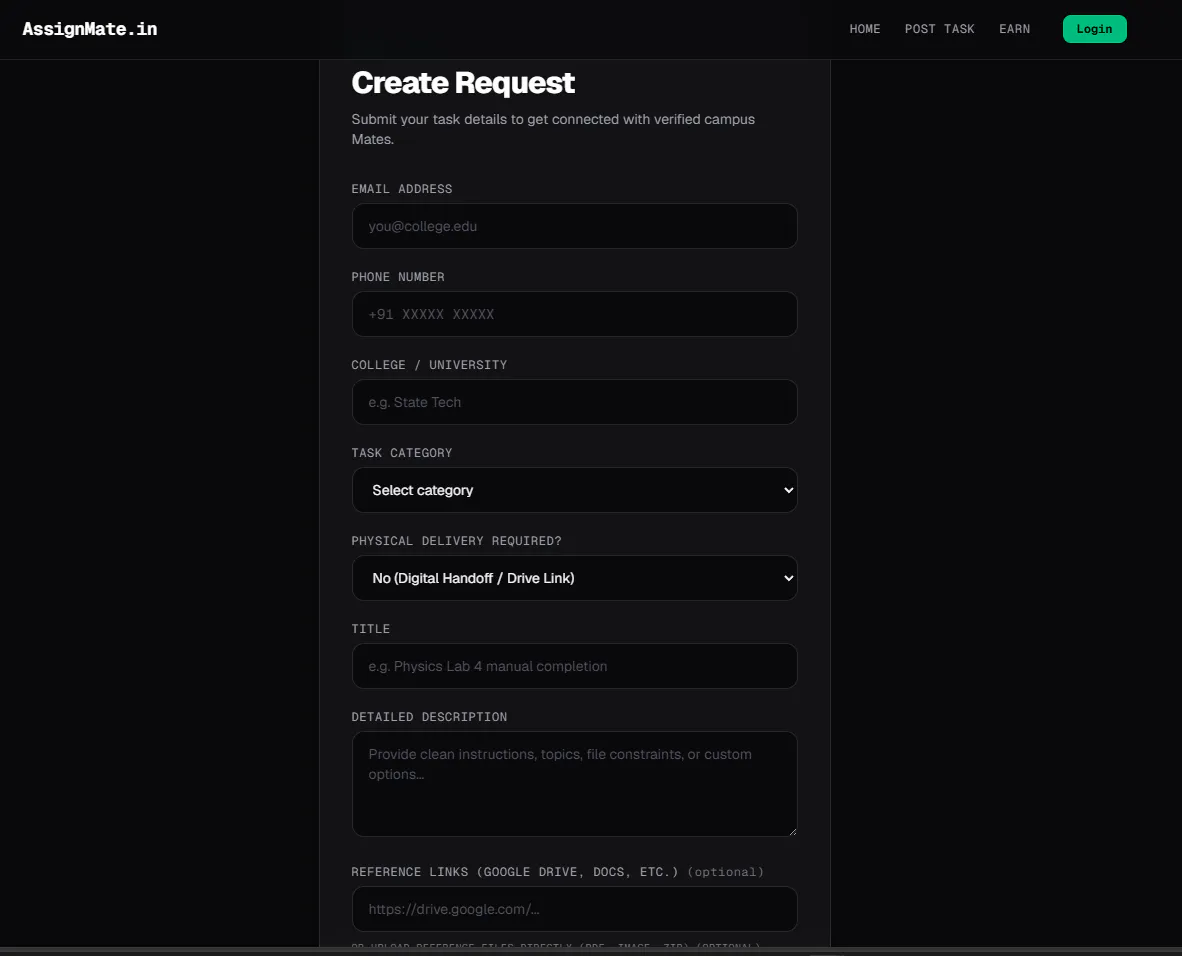The width and height of the screenshot is (1182, 956).
Task: Select the COLLEGE / UNIVERSITY label
Action: [x=429, y=365]
